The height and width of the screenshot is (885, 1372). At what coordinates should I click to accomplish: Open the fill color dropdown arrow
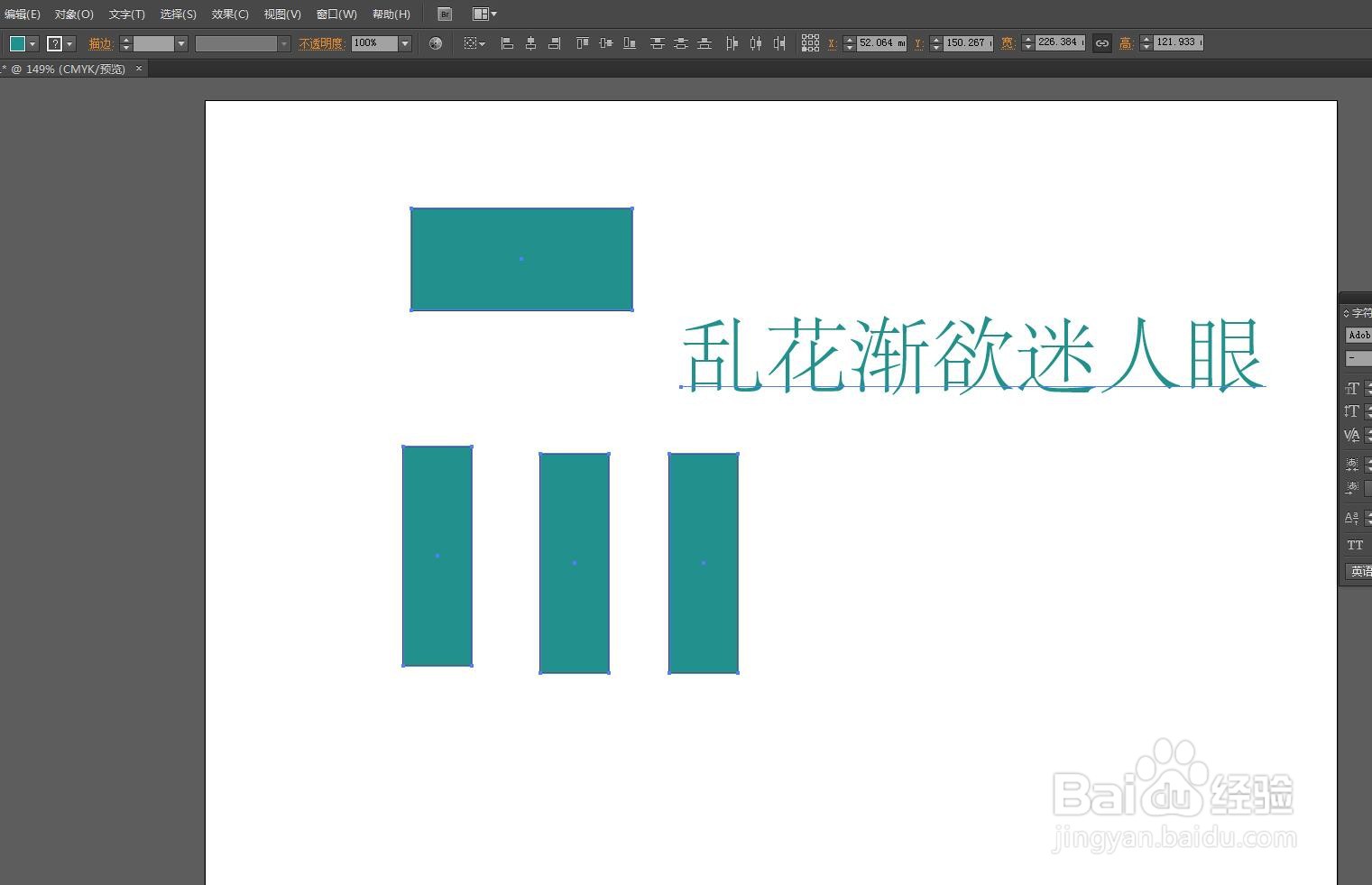point(32,43)
